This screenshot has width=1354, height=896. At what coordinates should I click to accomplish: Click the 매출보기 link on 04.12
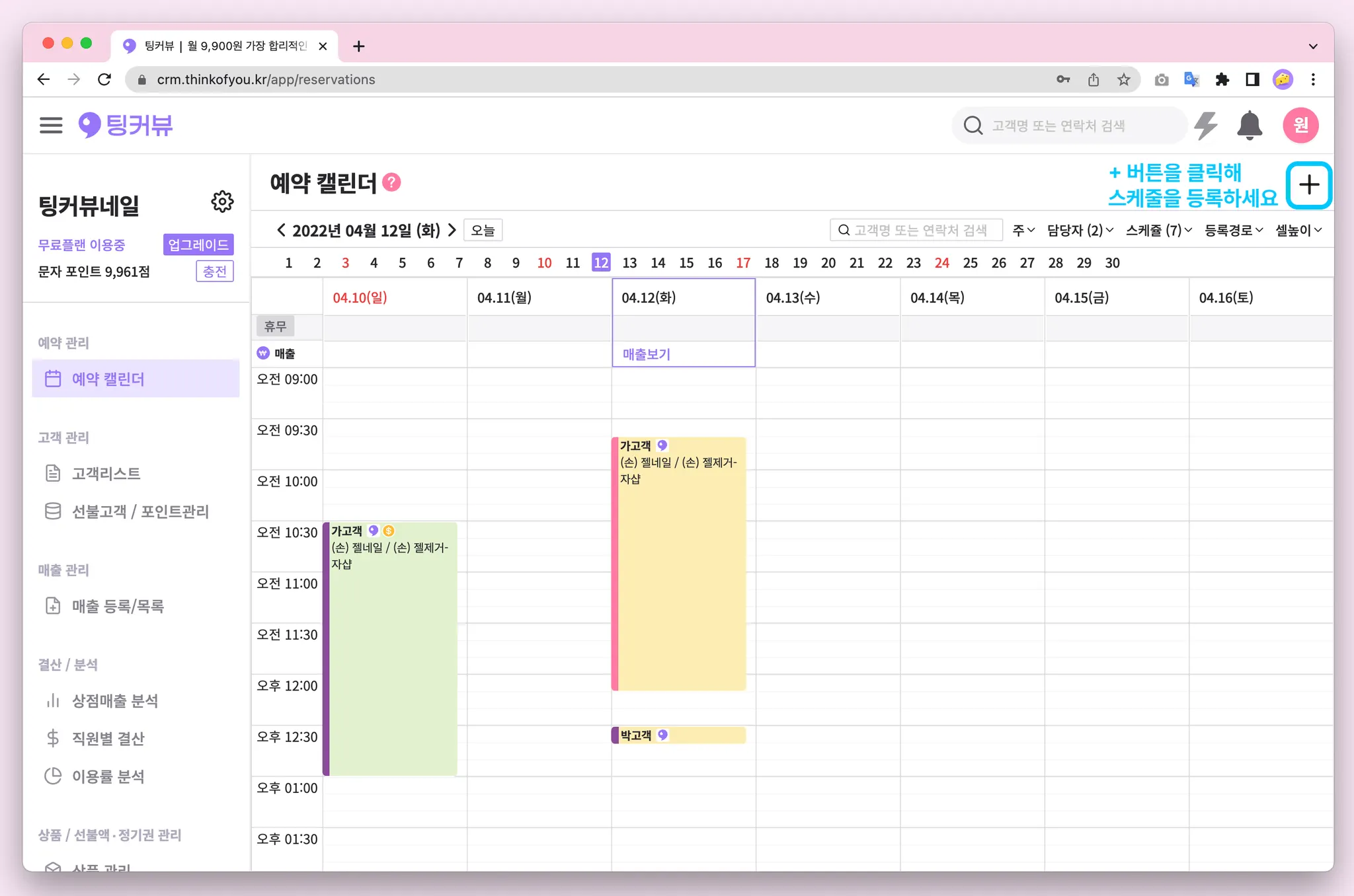coord(646,354)
